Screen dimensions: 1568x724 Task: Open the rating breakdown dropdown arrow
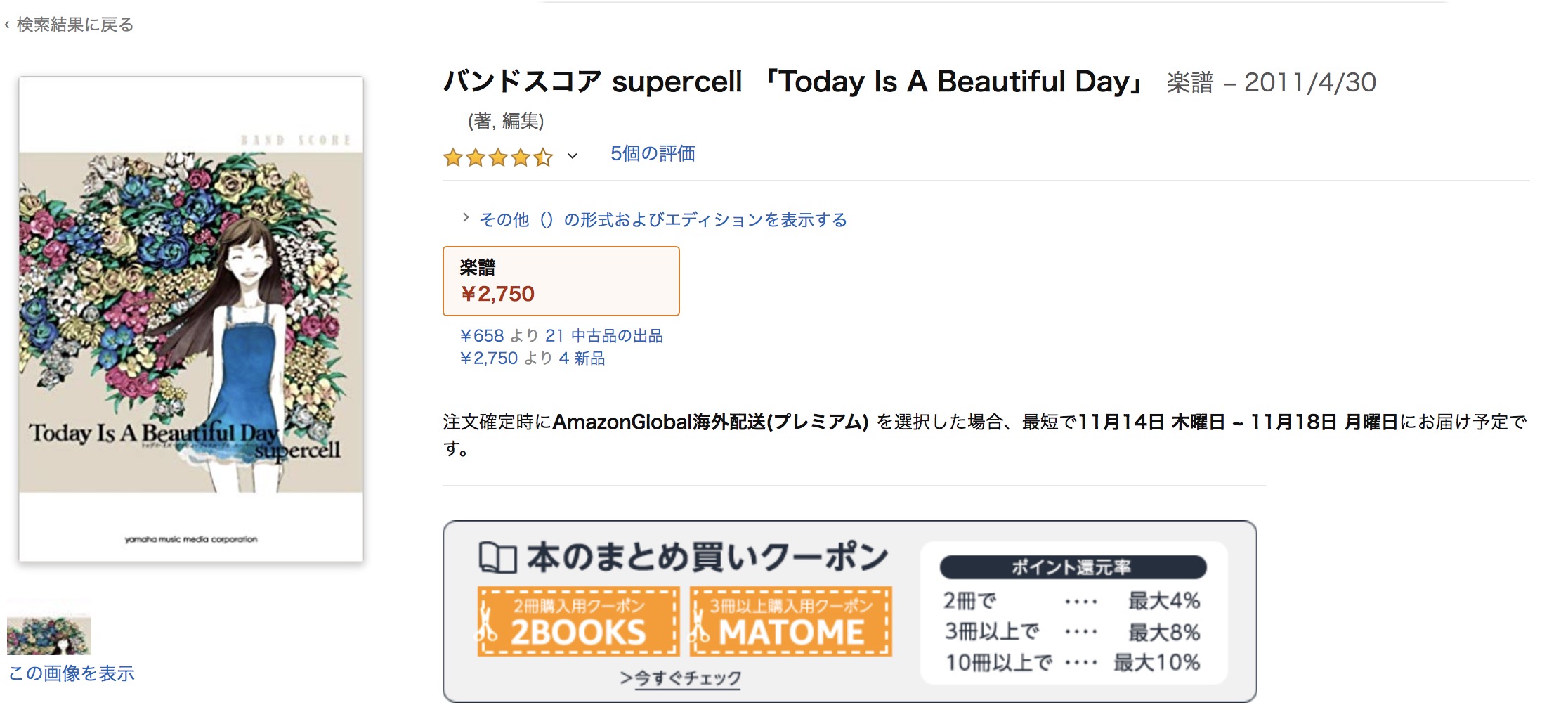pos(573,156)
